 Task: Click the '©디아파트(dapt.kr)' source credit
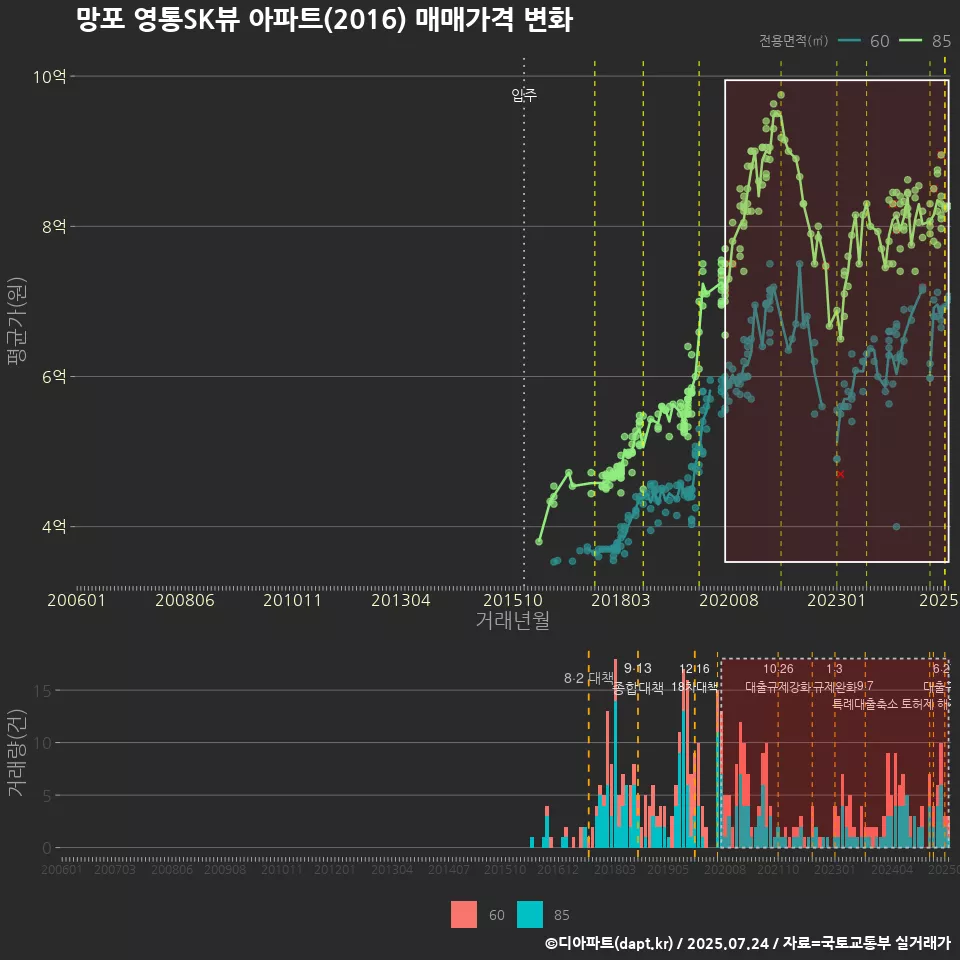click(x=609, y=943)
